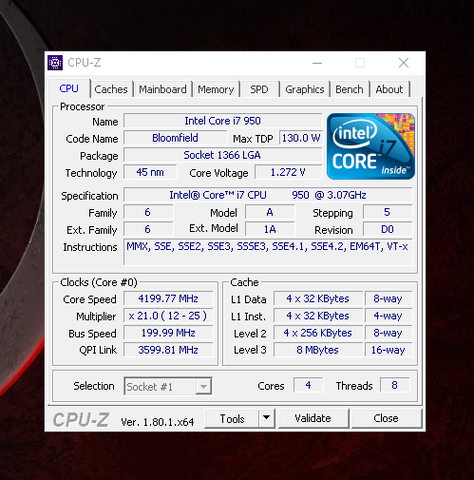Click the Ext. Model value '1A'
This screenshot has width=474, height=480.
[270, 229]
